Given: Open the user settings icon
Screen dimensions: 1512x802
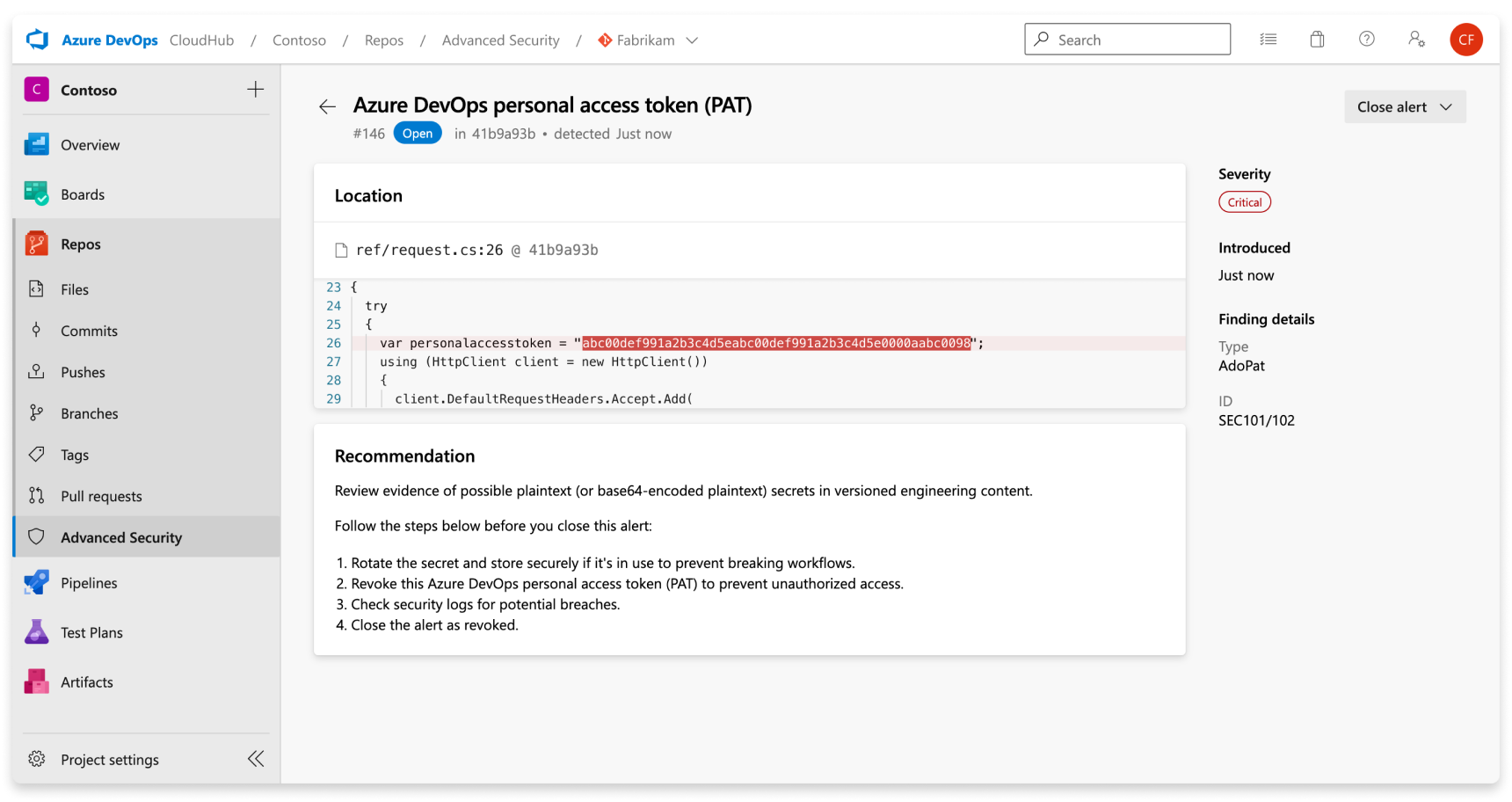Looking at the screenshot, I should click(1416, 40).
